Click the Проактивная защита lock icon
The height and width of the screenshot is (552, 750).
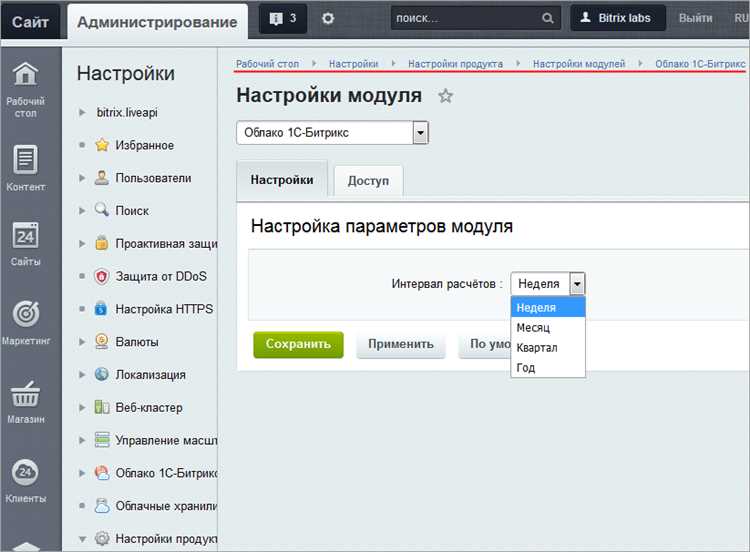point(101,243)
